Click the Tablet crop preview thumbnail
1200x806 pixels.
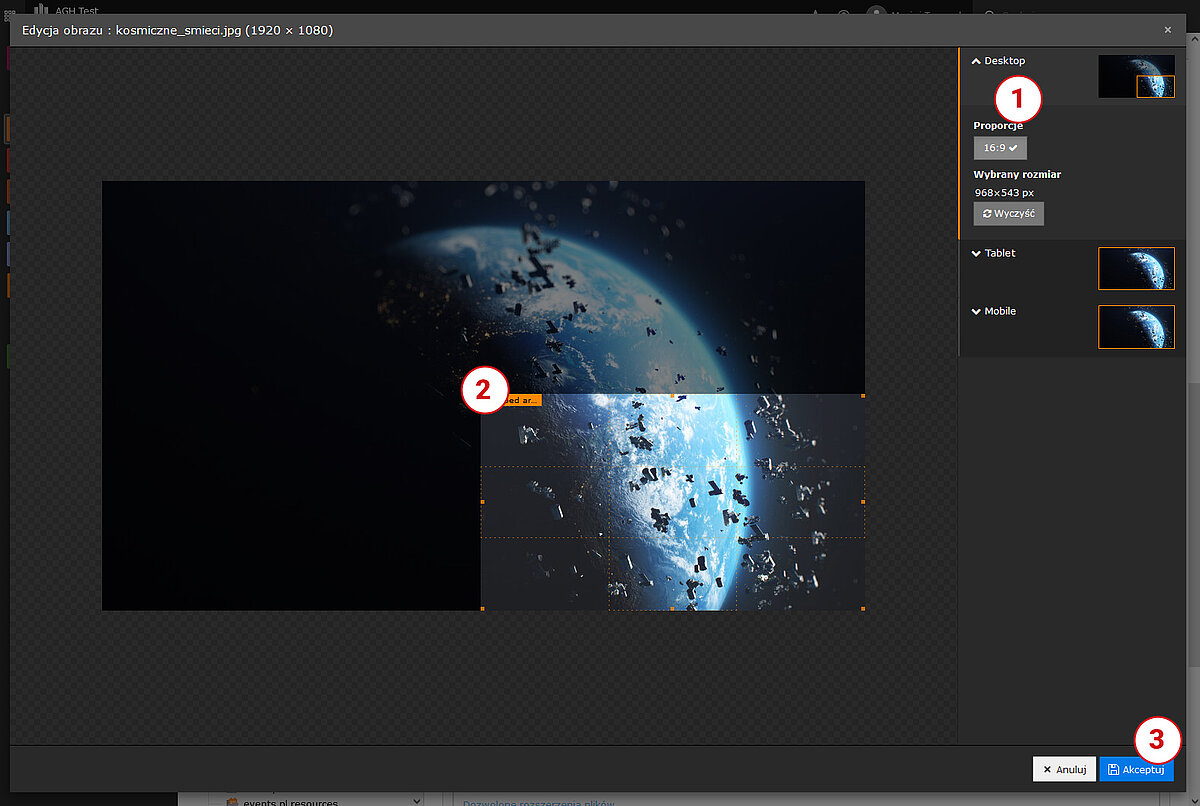[x=1136, y=268]
